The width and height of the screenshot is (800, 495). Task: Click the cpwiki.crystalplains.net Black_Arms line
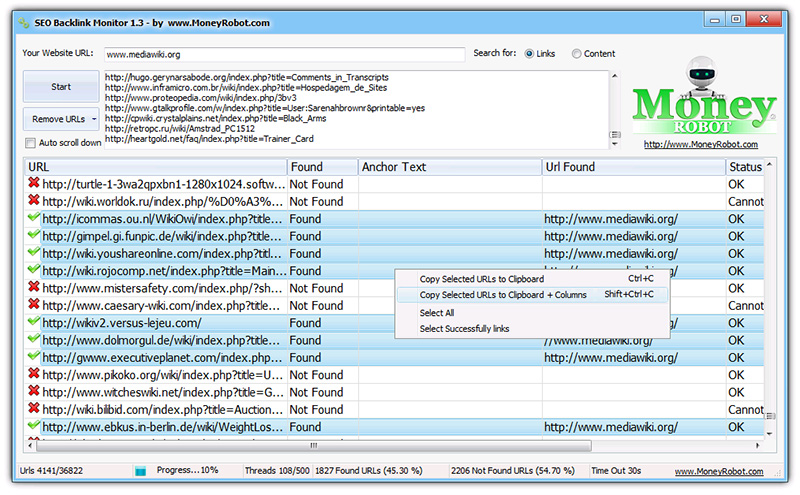(x=215, y=118)
